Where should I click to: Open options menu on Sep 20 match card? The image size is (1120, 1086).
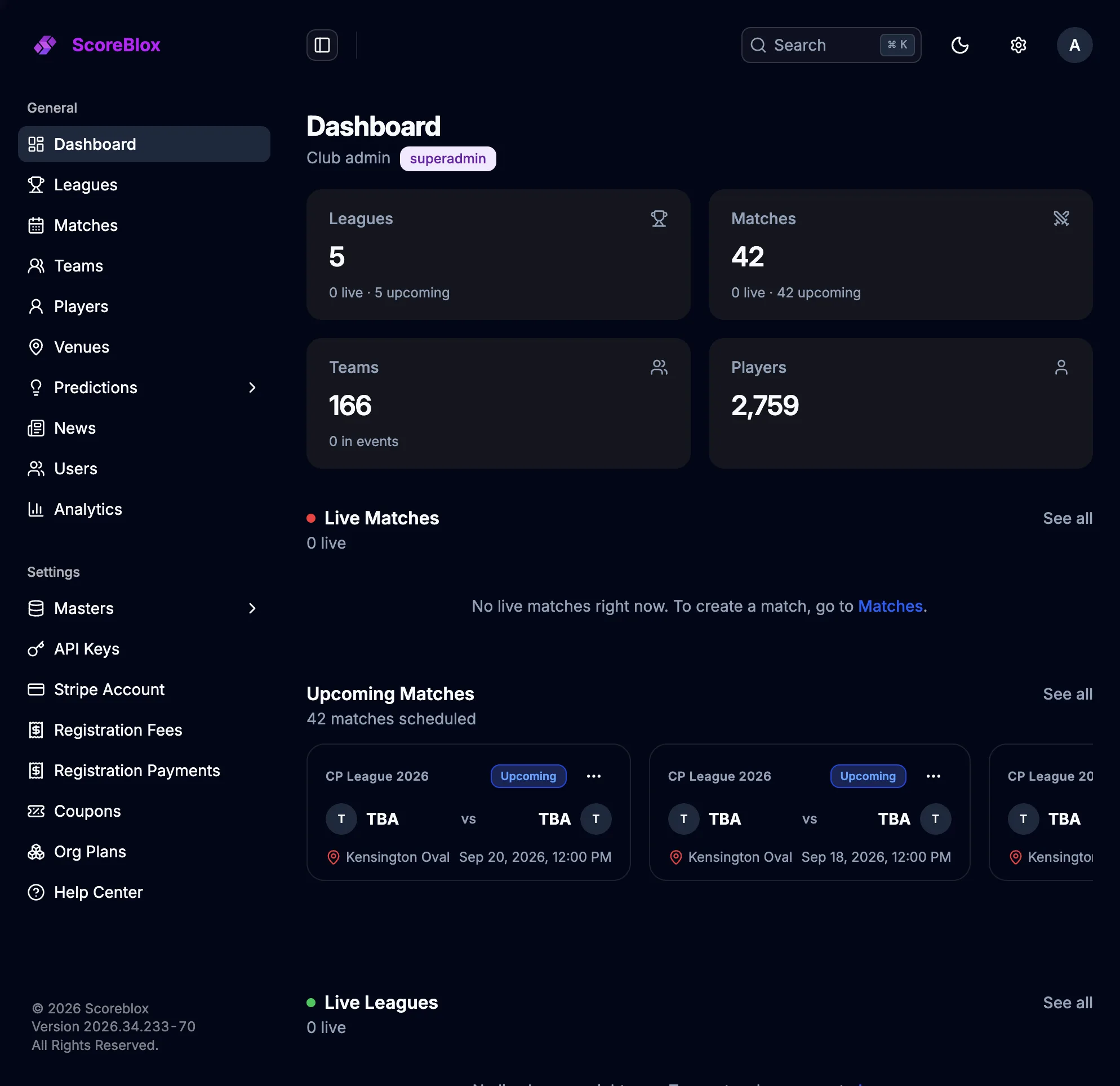click(594, 776)
